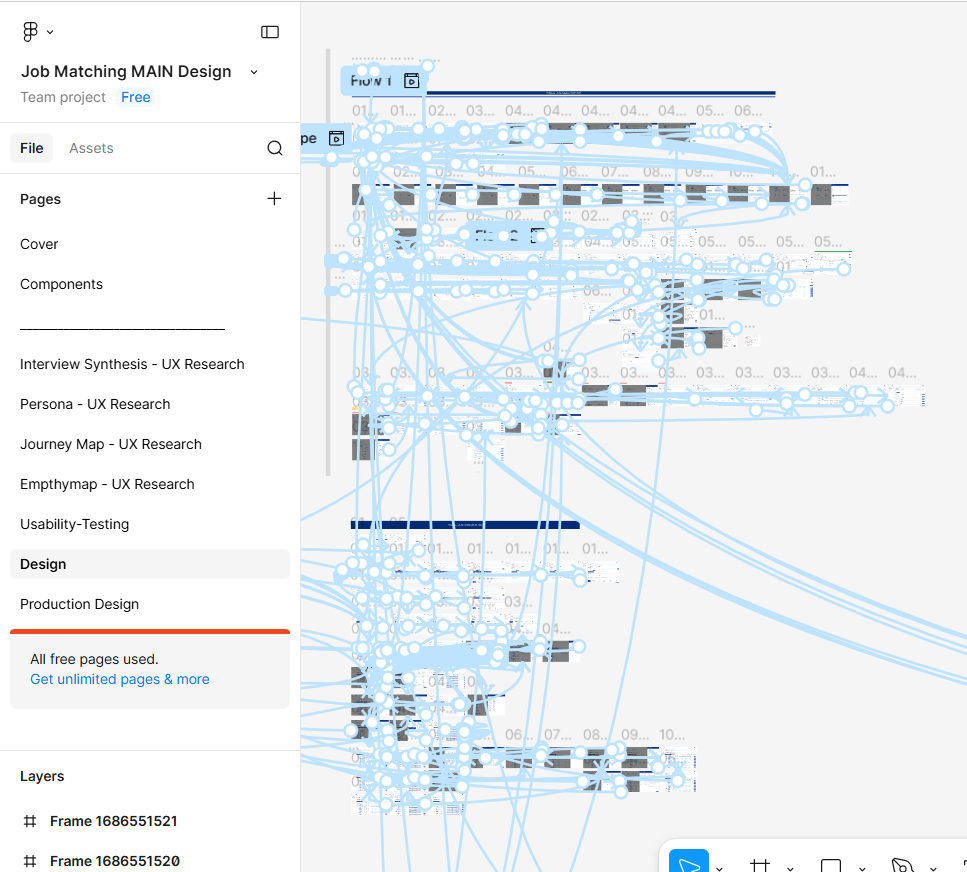Open search in the file panel
Image resolution: width=967 pixels, height=872 pixels.
click(x=275, y=148)
